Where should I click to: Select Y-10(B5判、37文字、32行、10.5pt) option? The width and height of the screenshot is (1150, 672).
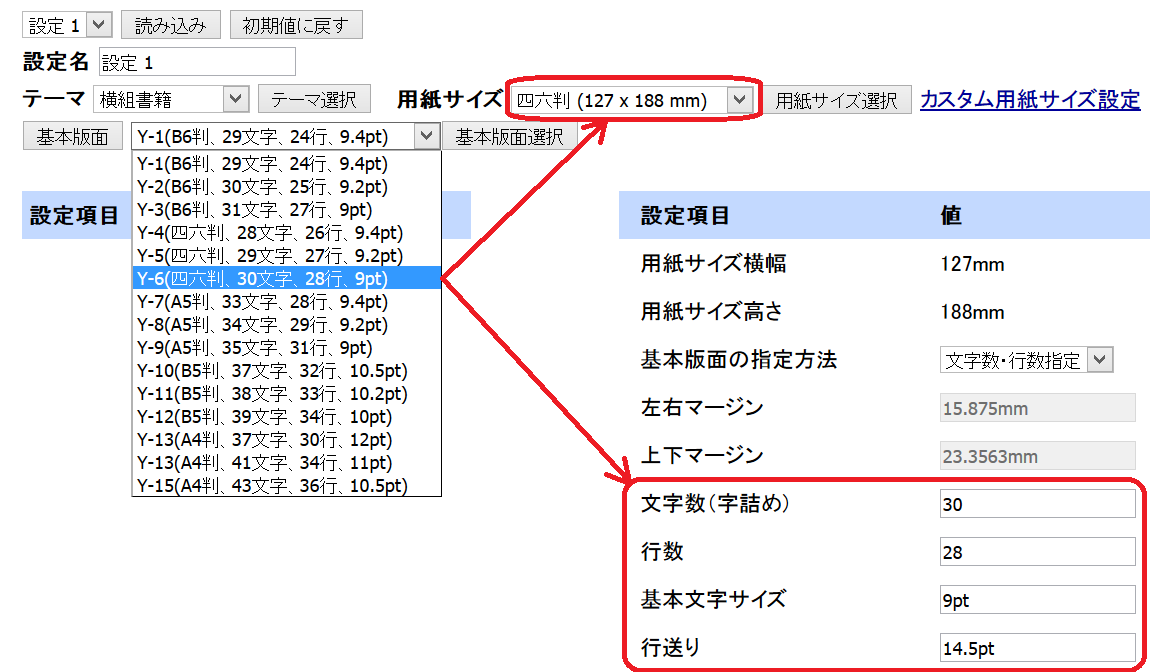[x=286, y=370]
